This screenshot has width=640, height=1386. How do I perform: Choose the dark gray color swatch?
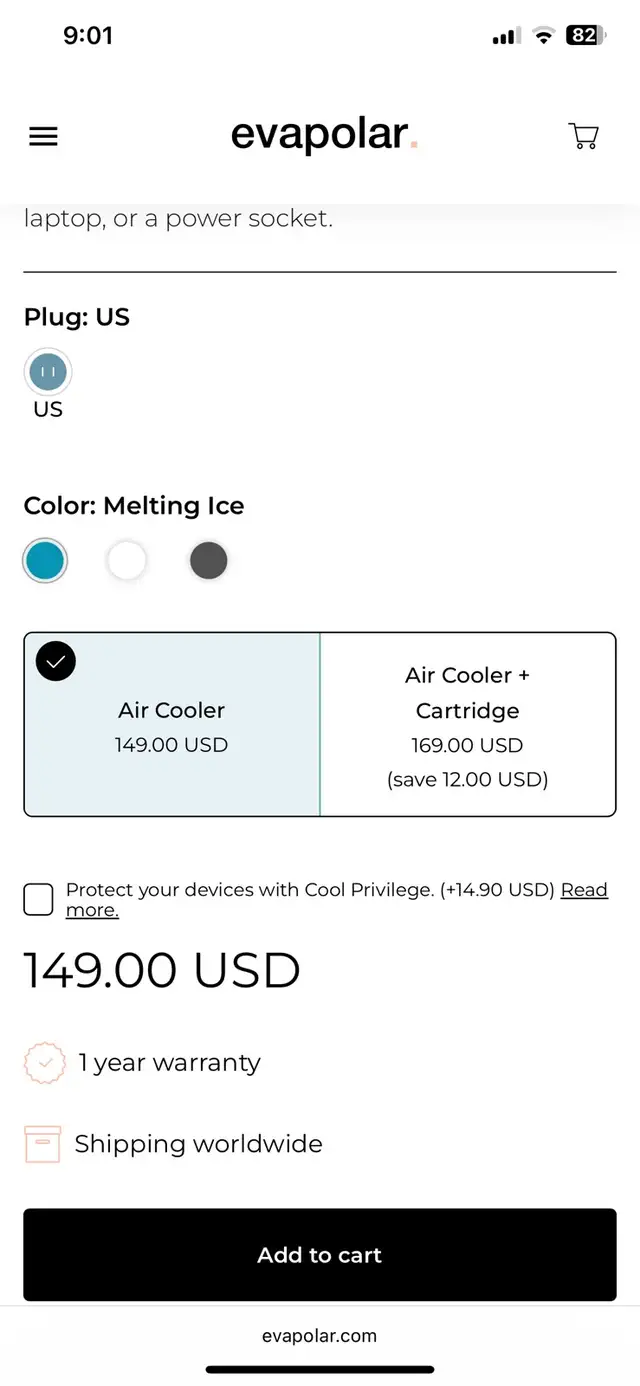(208, 561)
